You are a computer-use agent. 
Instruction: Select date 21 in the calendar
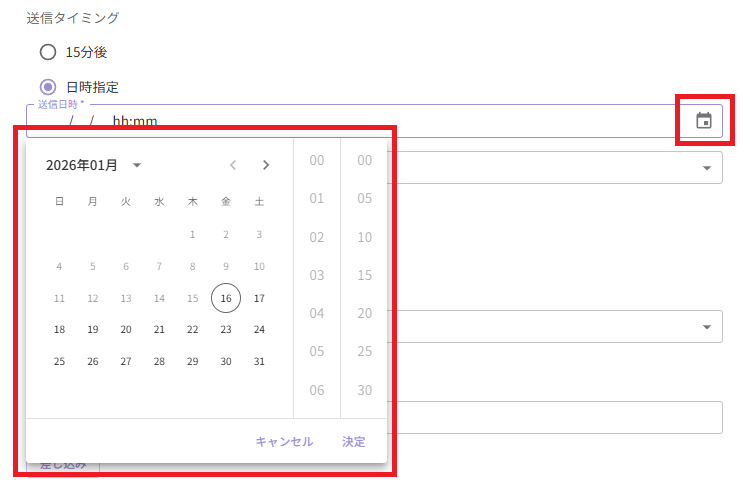[160, 329]
